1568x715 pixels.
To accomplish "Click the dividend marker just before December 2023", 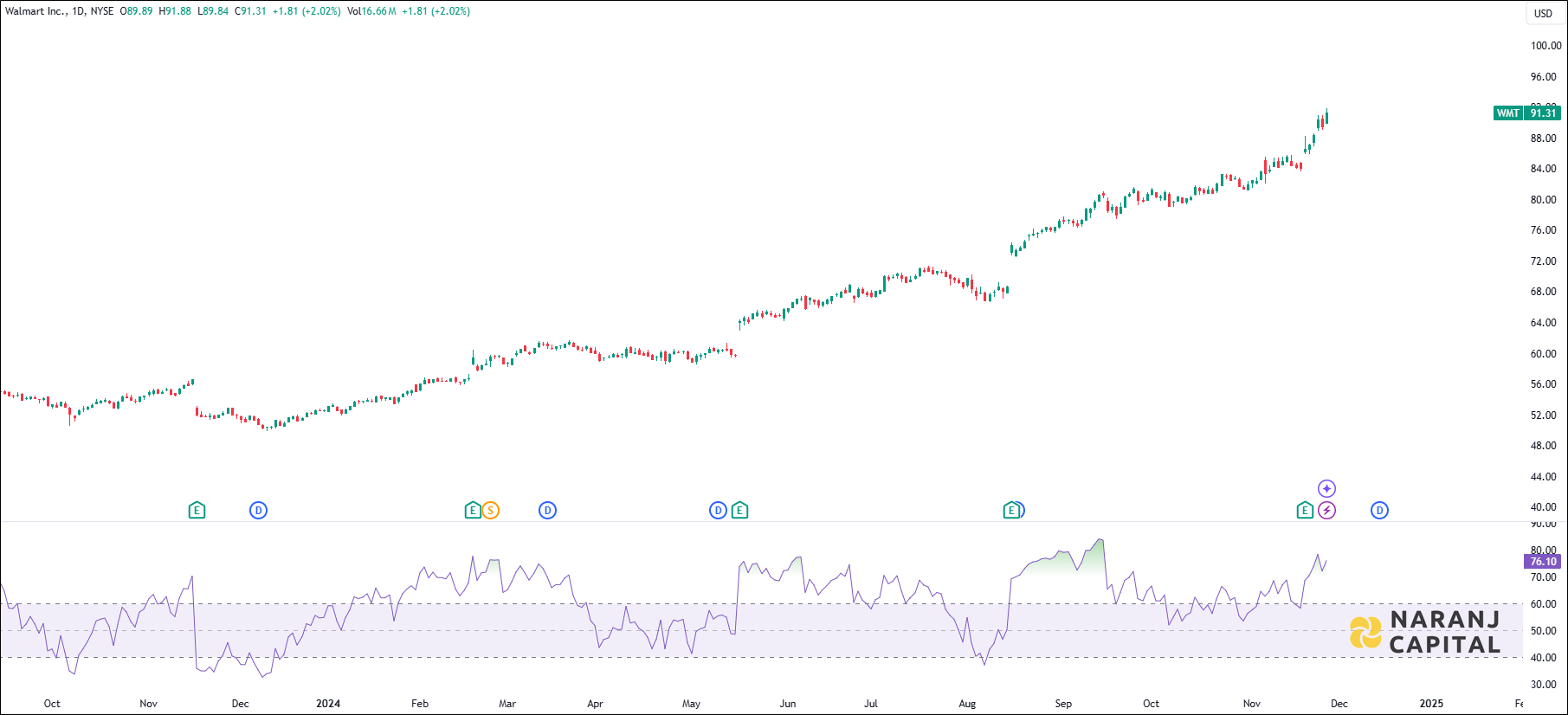I will 258,511.
